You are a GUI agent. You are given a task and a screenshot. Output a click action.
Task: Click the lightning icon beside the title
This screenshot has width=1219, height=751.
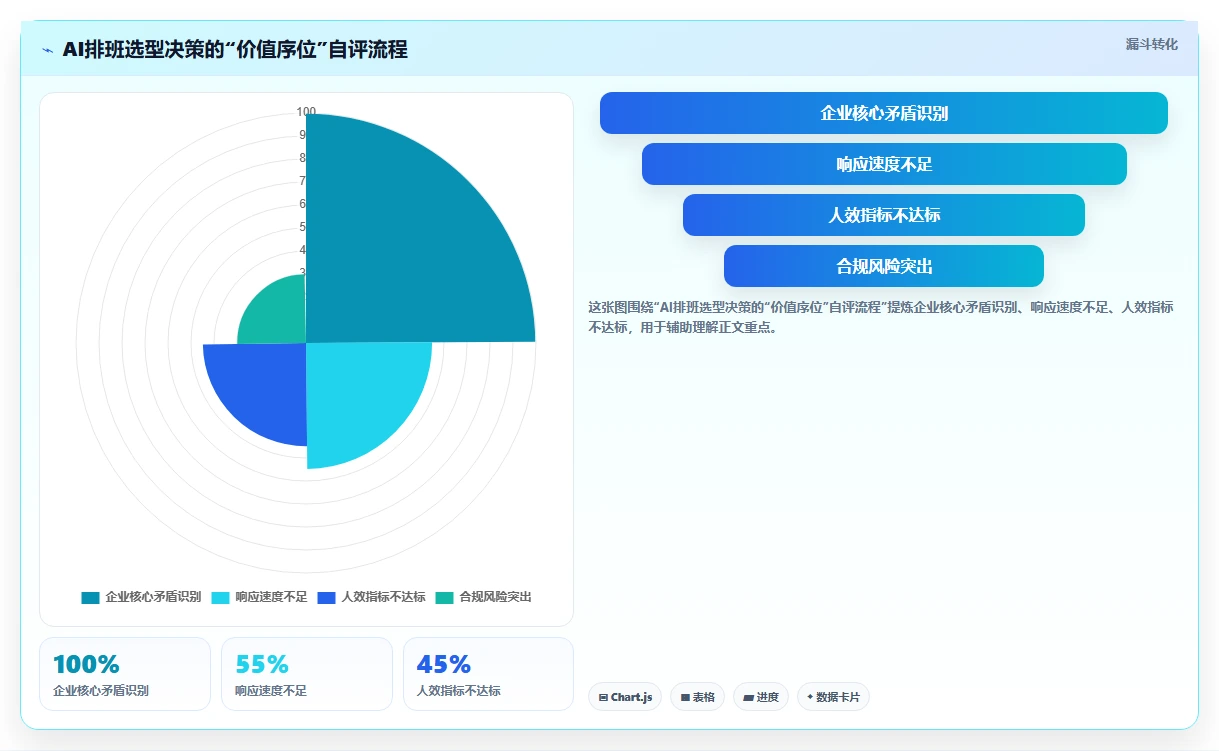[48, 50]
